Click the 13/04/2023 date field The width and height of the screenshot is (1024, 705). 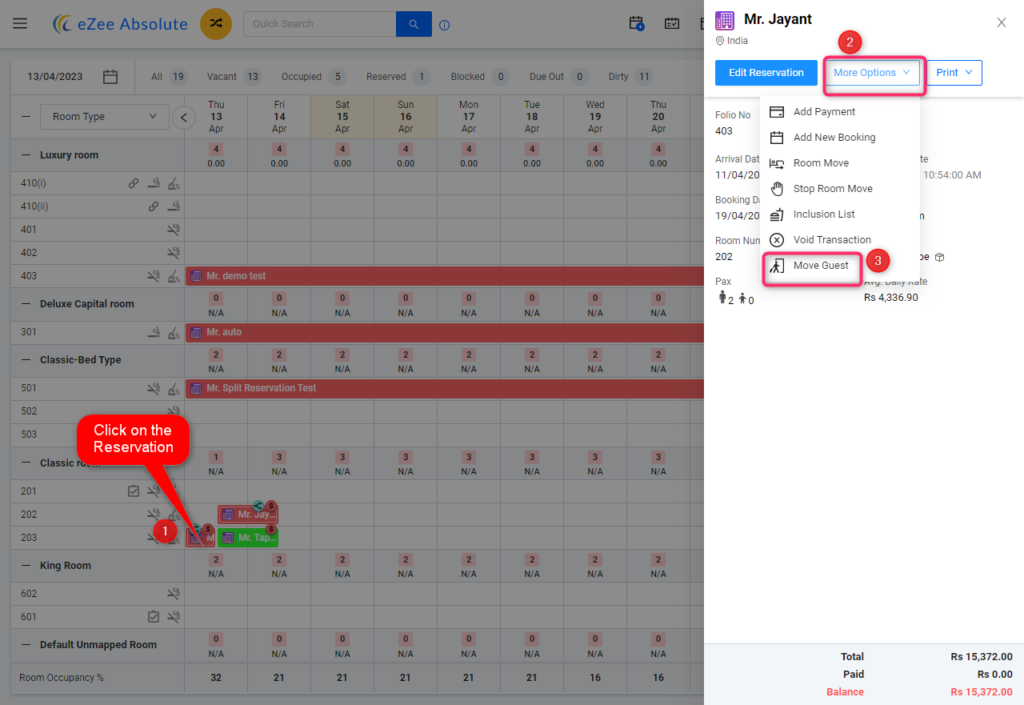coord(55,77)
